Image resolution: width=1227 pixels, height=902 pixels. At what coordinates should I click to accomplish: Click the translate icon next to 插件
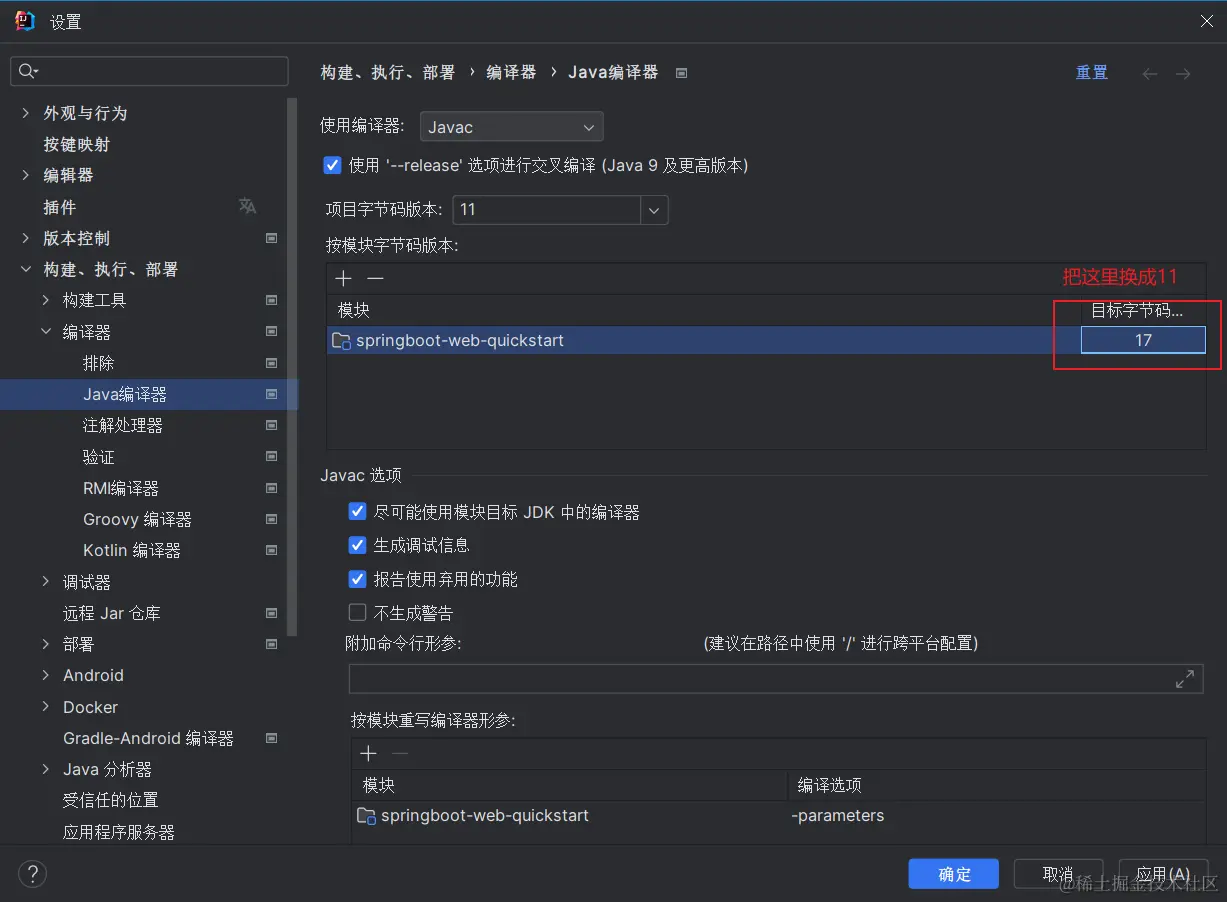point(247,206)
